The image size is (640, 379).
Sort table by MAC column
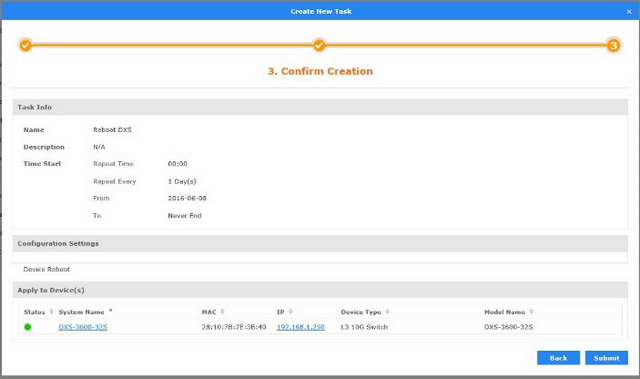[213, 312]
